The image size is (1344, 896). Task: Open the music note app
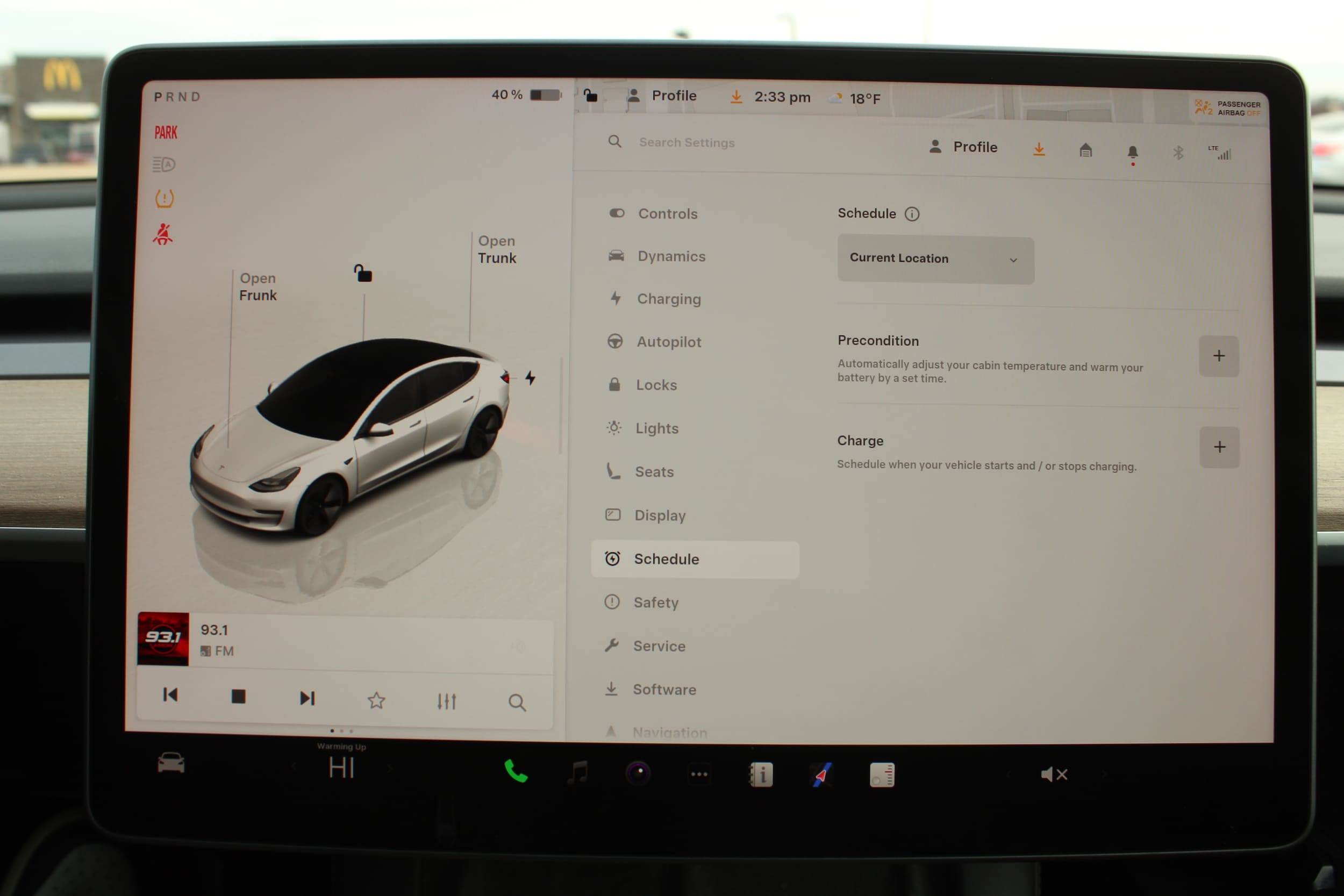point(578,772)
